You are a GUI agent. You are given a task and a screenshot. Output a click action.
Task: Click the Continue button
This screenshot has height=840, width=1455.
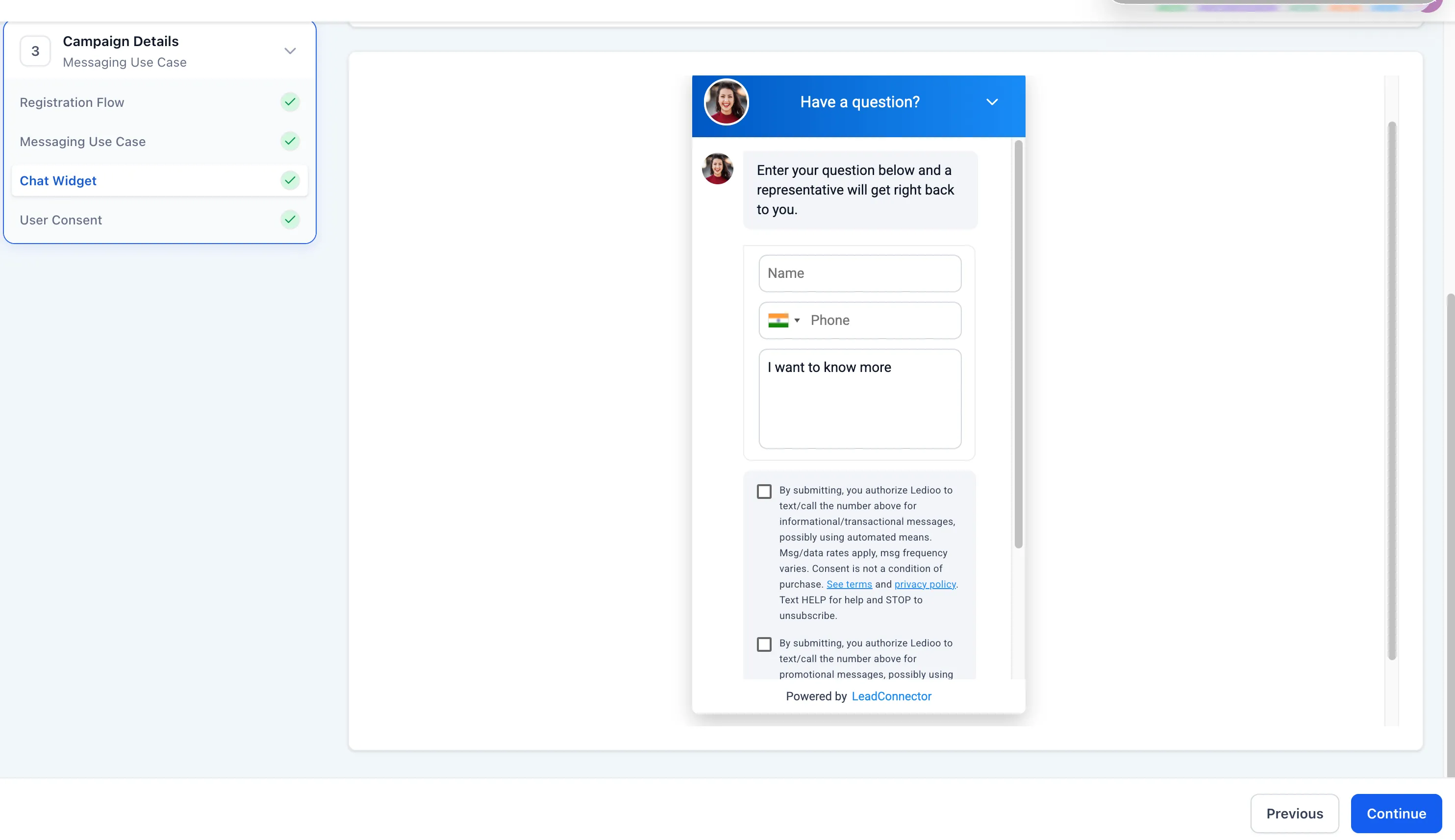[x=1395, y=813]
